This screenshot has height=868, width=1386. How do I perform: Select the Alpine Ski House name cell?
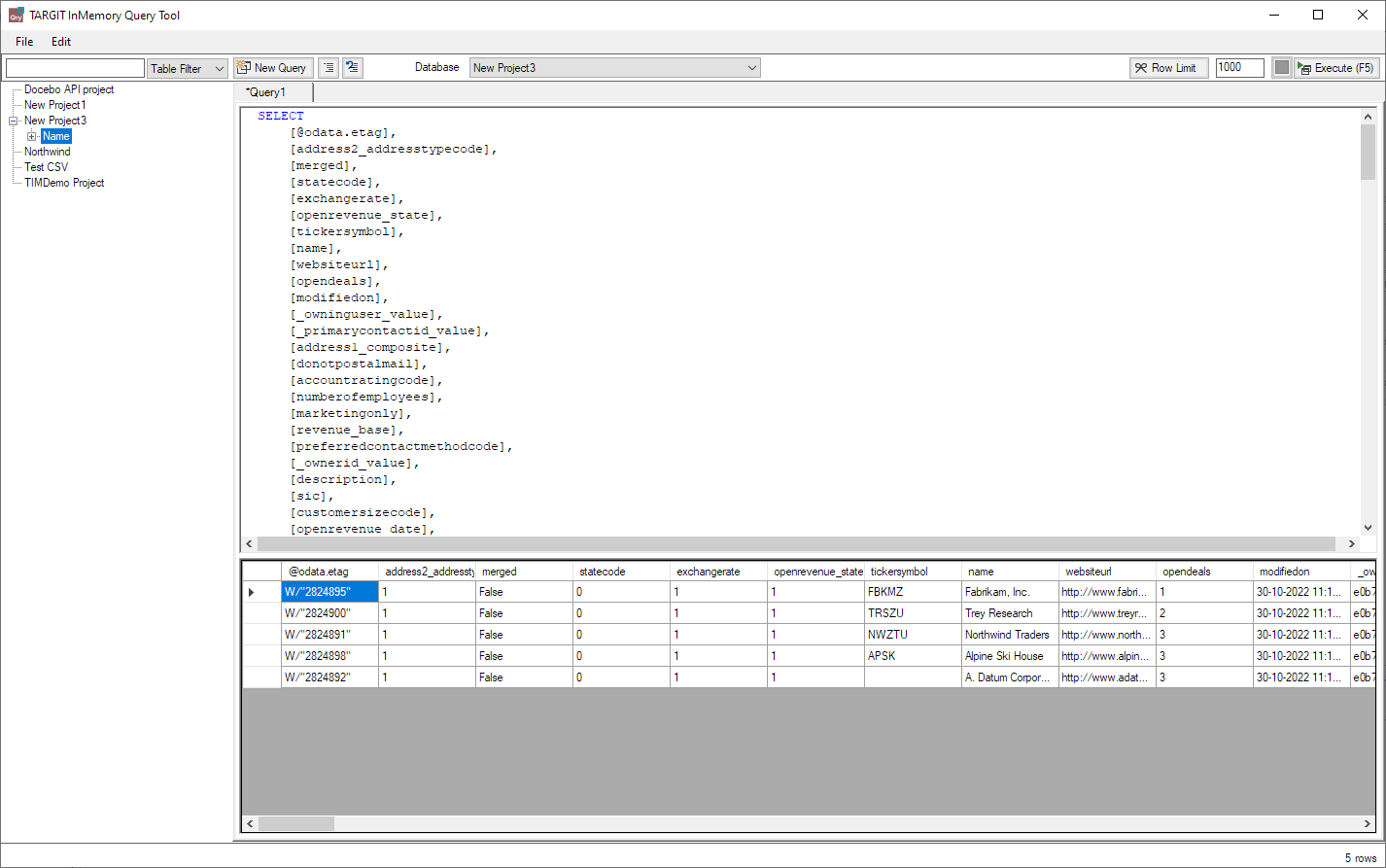[1010, 656]
